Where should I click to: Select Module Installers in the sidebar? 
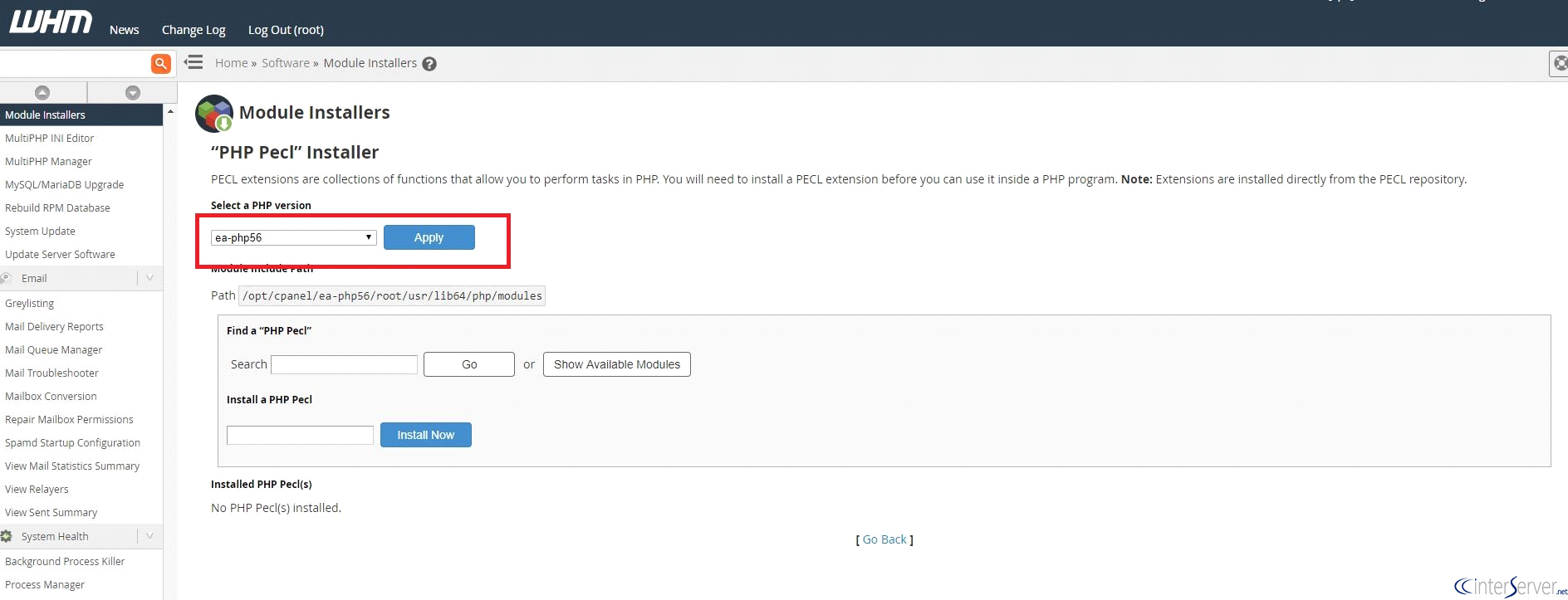tap(81, 115)
